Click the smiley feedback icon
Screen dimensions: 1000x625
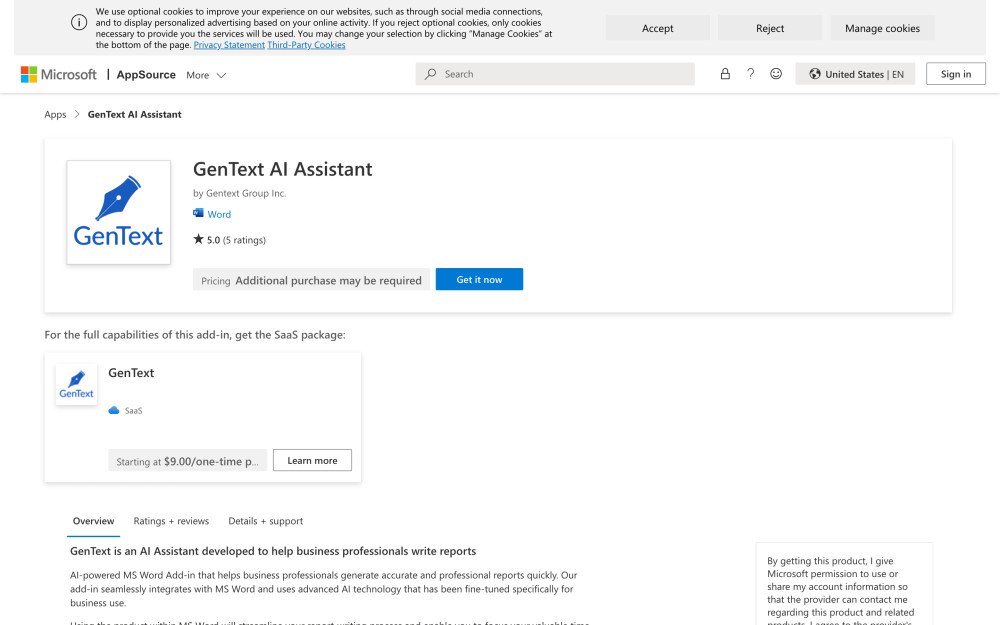pyautogui.click(x=776, y=73)
